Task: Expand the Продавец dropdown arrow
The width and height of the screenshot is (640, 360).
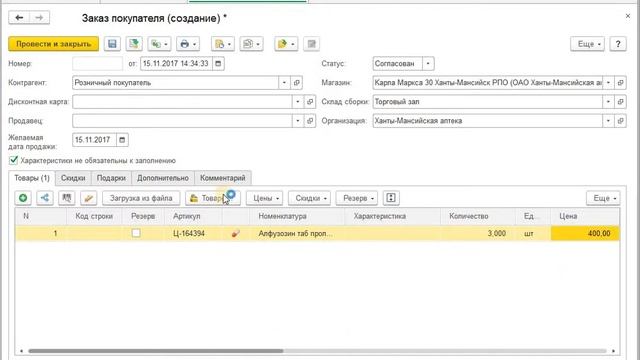Action: [298, 121]
